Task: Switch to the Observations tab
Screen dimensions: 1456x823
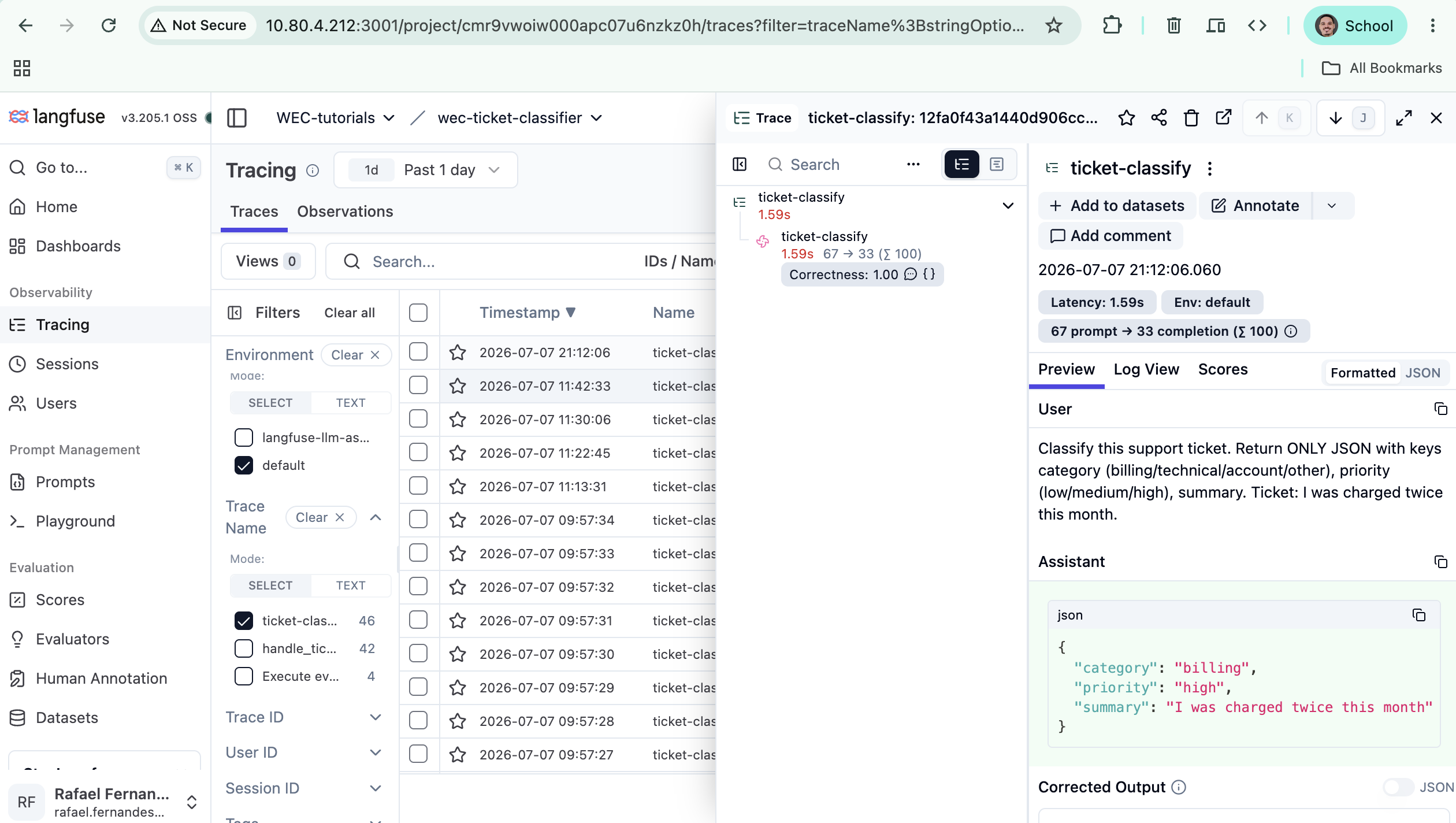Action: pyautogui.click(x=345, y=212)
